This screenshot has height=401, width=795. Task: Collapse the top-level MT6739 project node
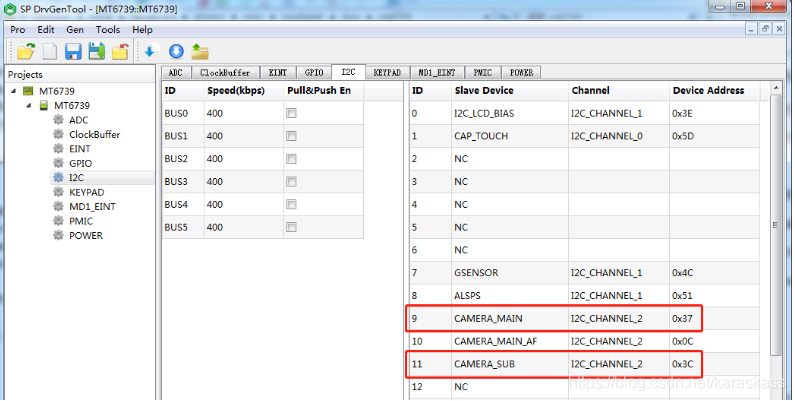click(x=14, y=91)
